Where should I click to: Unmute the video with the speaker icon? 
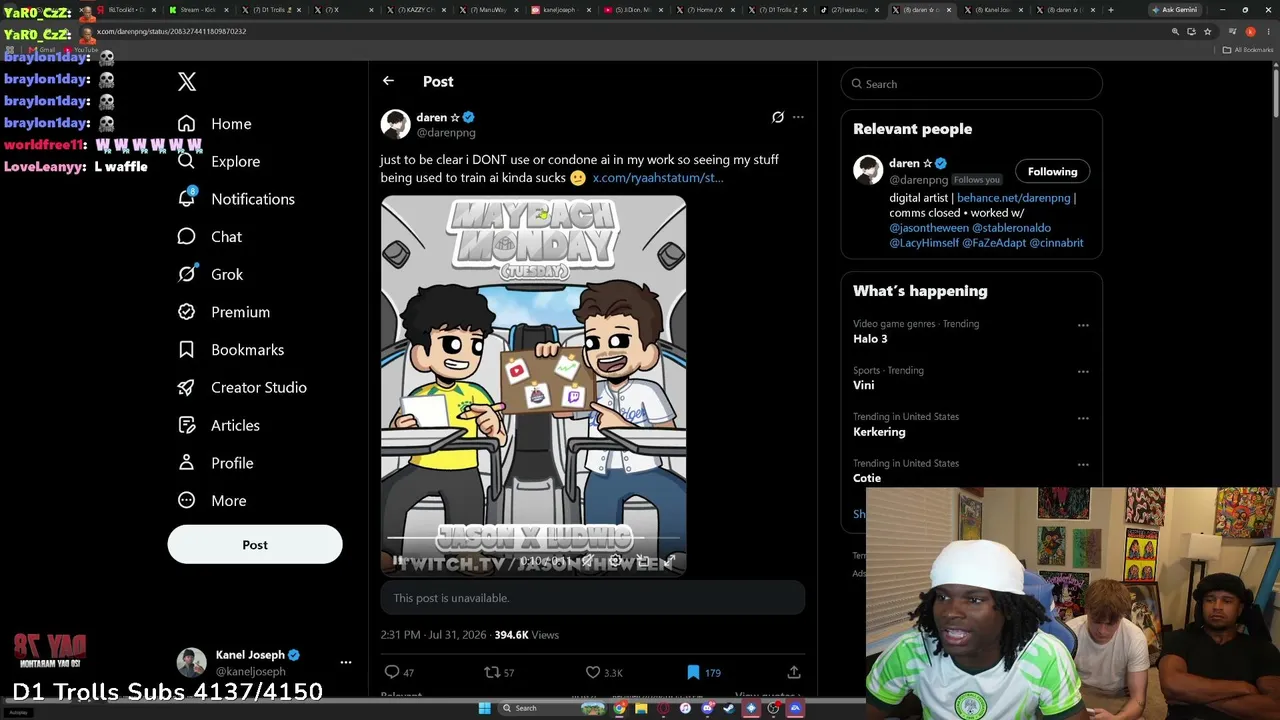pyautogui.click(x=590, y=561)
